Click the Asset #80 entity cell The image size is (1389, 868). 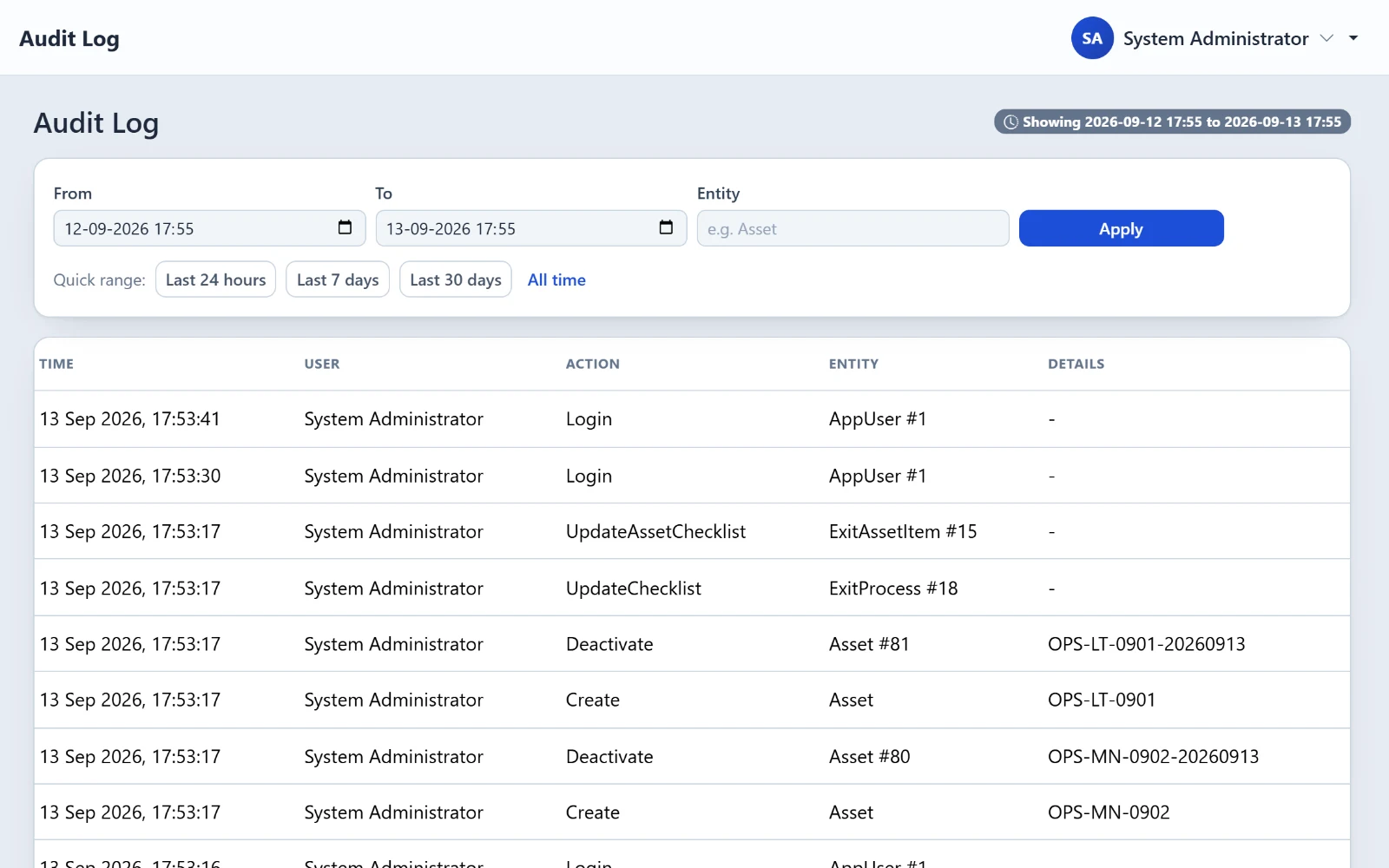click(x=869, y=757)
